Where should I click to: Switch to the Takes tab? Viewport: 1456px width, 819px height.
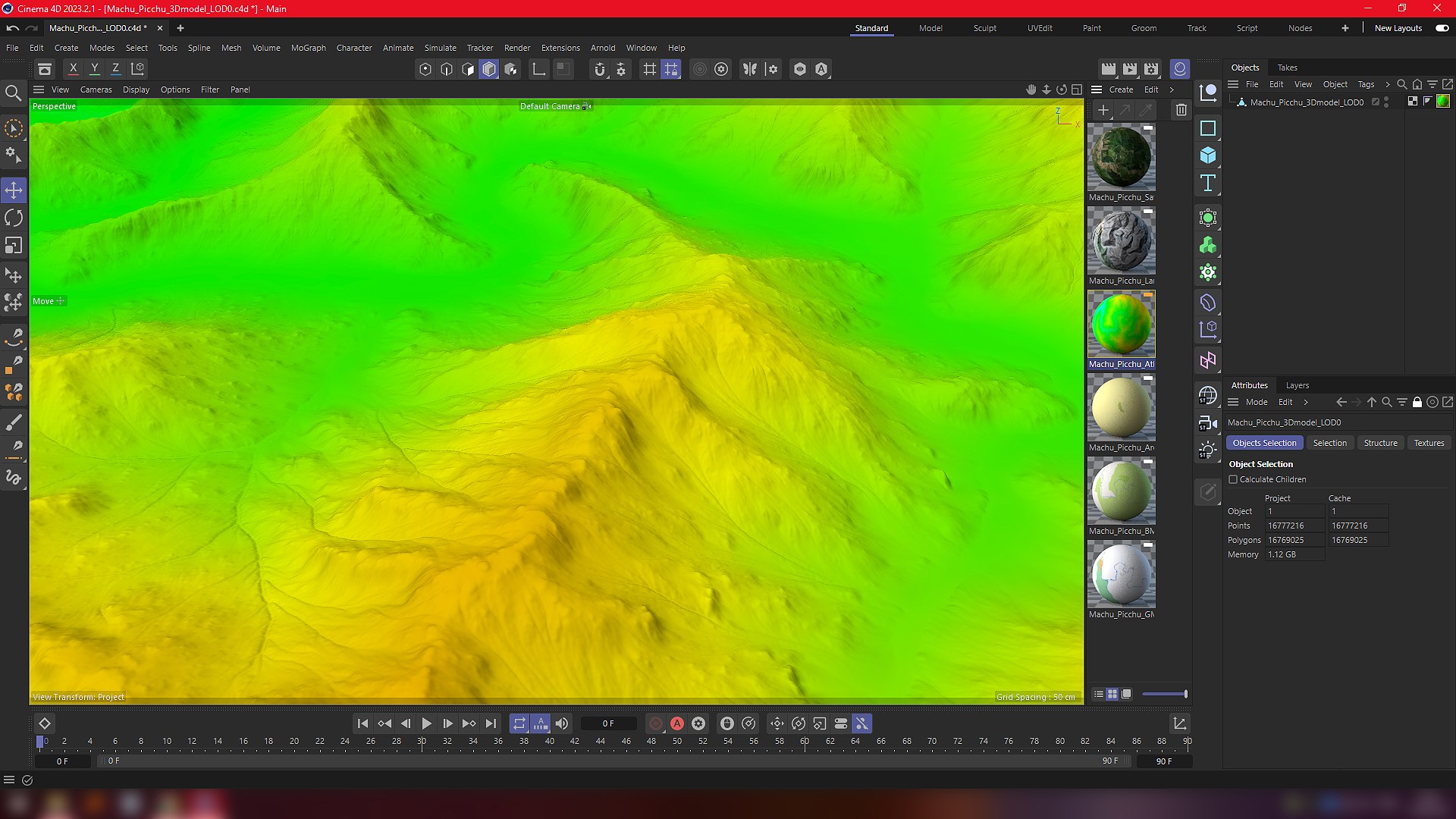point(1287,67)
